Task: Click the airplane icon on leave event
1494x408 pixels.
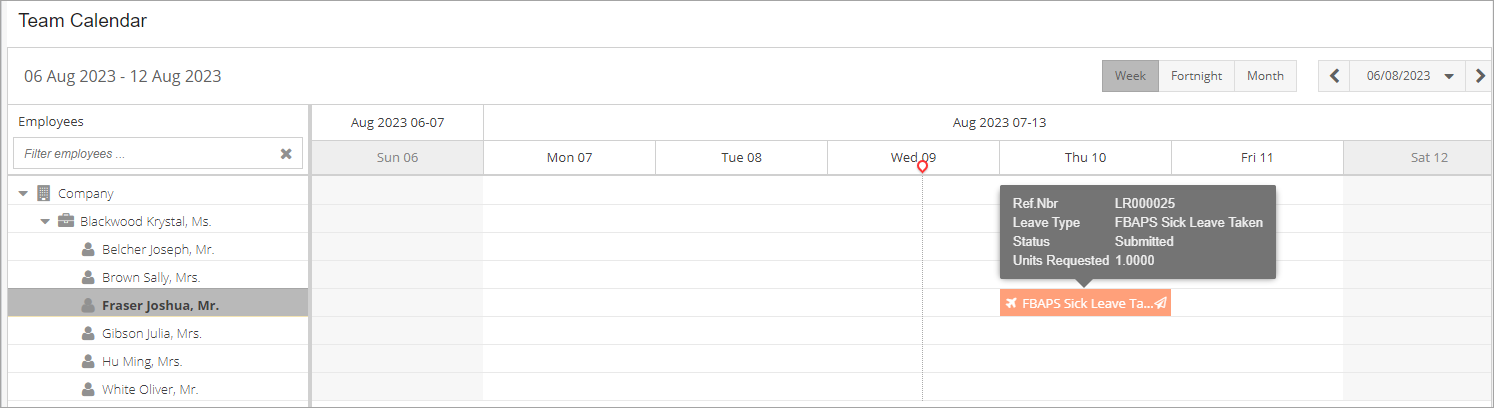Action: point(1011,303)
